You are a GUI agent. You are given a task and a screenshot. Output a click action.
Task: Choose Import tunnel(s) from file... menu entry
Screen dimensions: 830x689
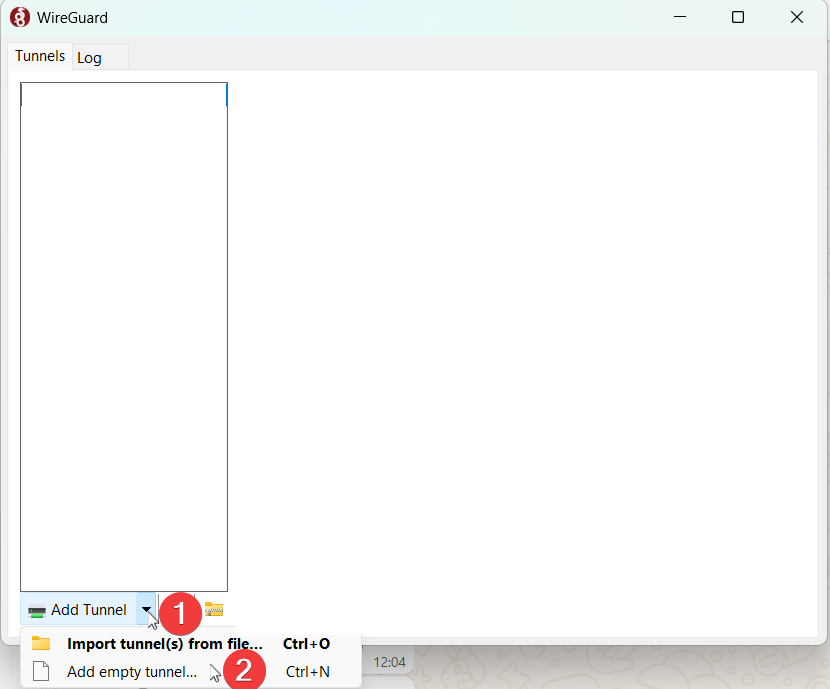[x=191, y=643]
